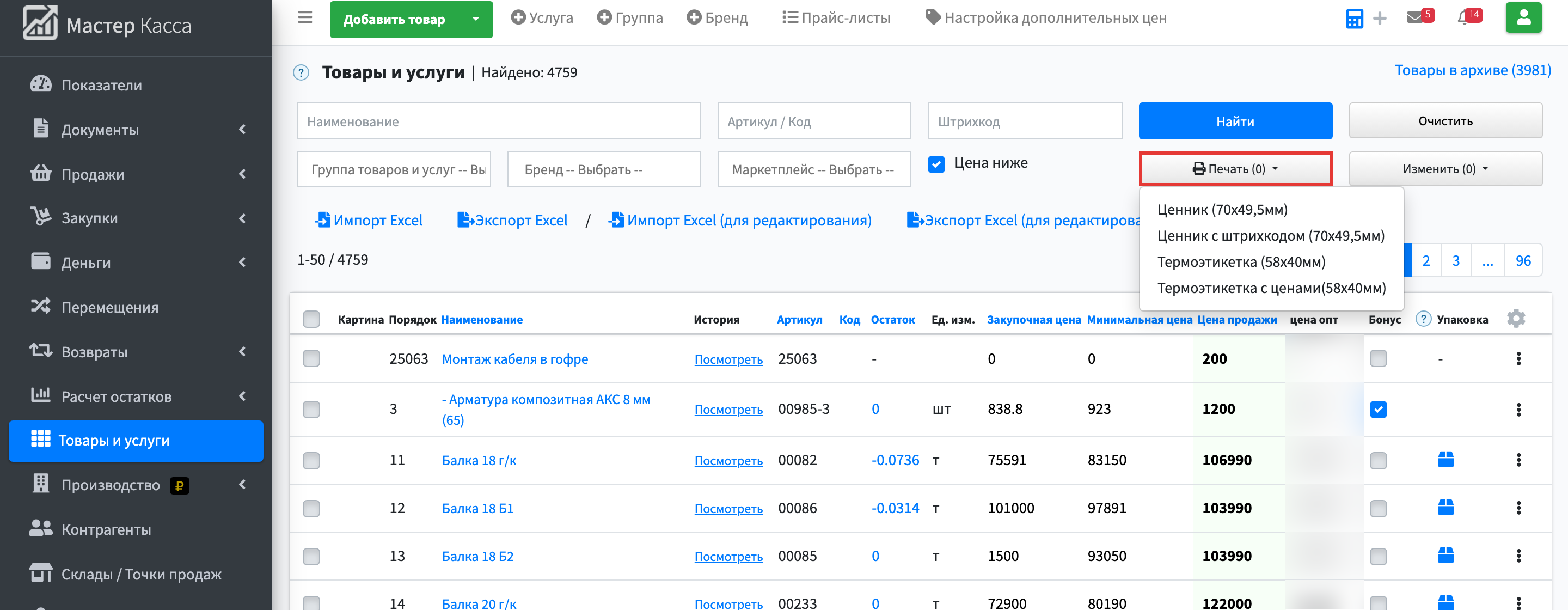1568x610 pixels.
Task: Toggle the hamburger sidebar menu
Action: [305, 17]
